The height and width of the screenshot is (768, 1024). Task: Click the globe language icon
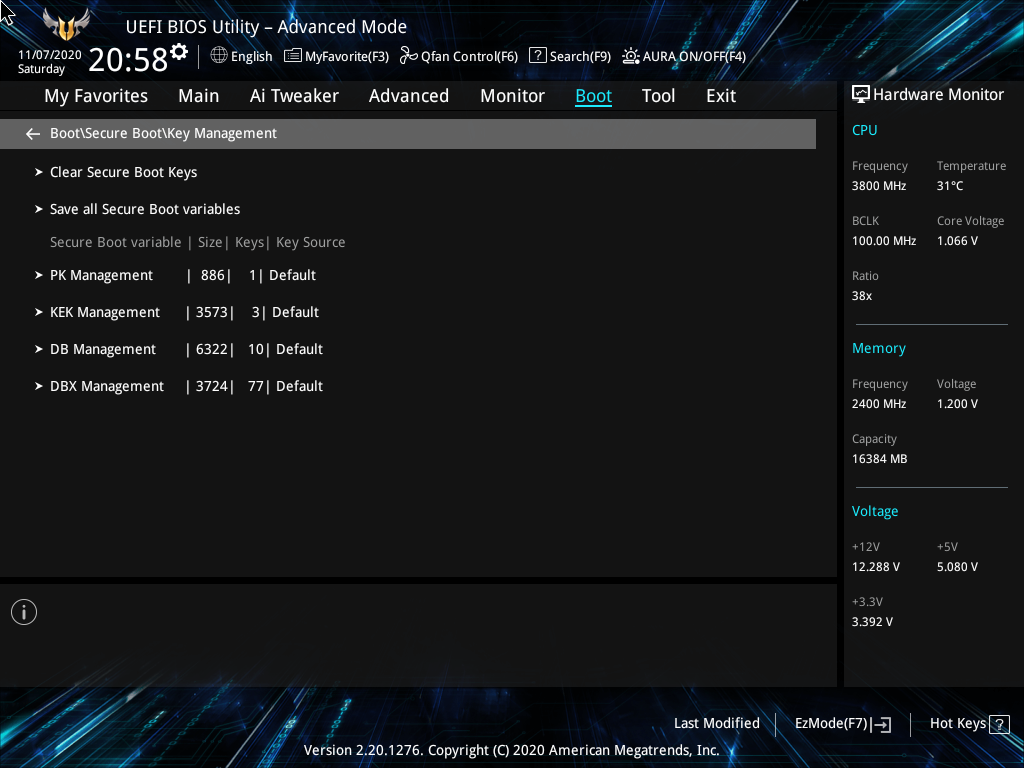click(219, 56)
